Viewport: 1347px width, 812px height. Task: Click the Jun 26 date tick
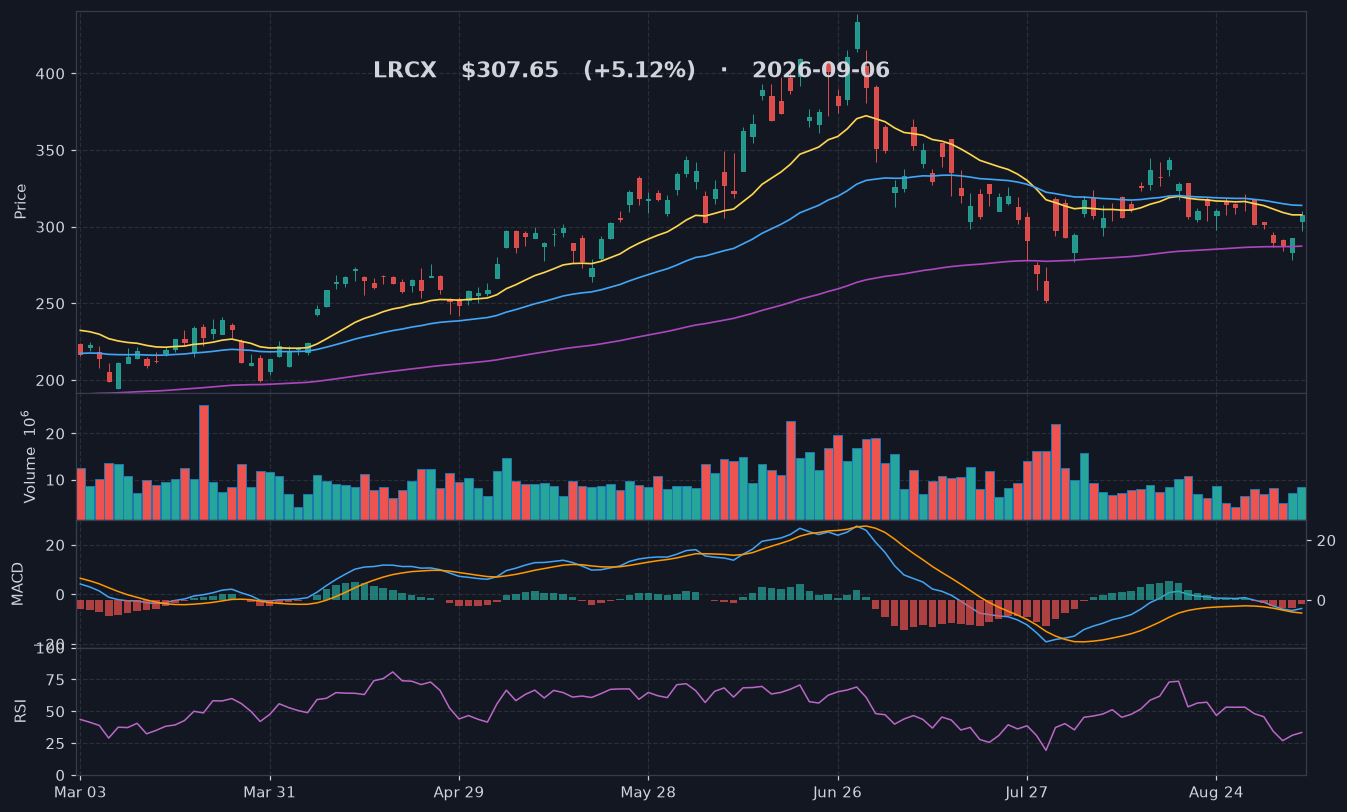(837, 792)
